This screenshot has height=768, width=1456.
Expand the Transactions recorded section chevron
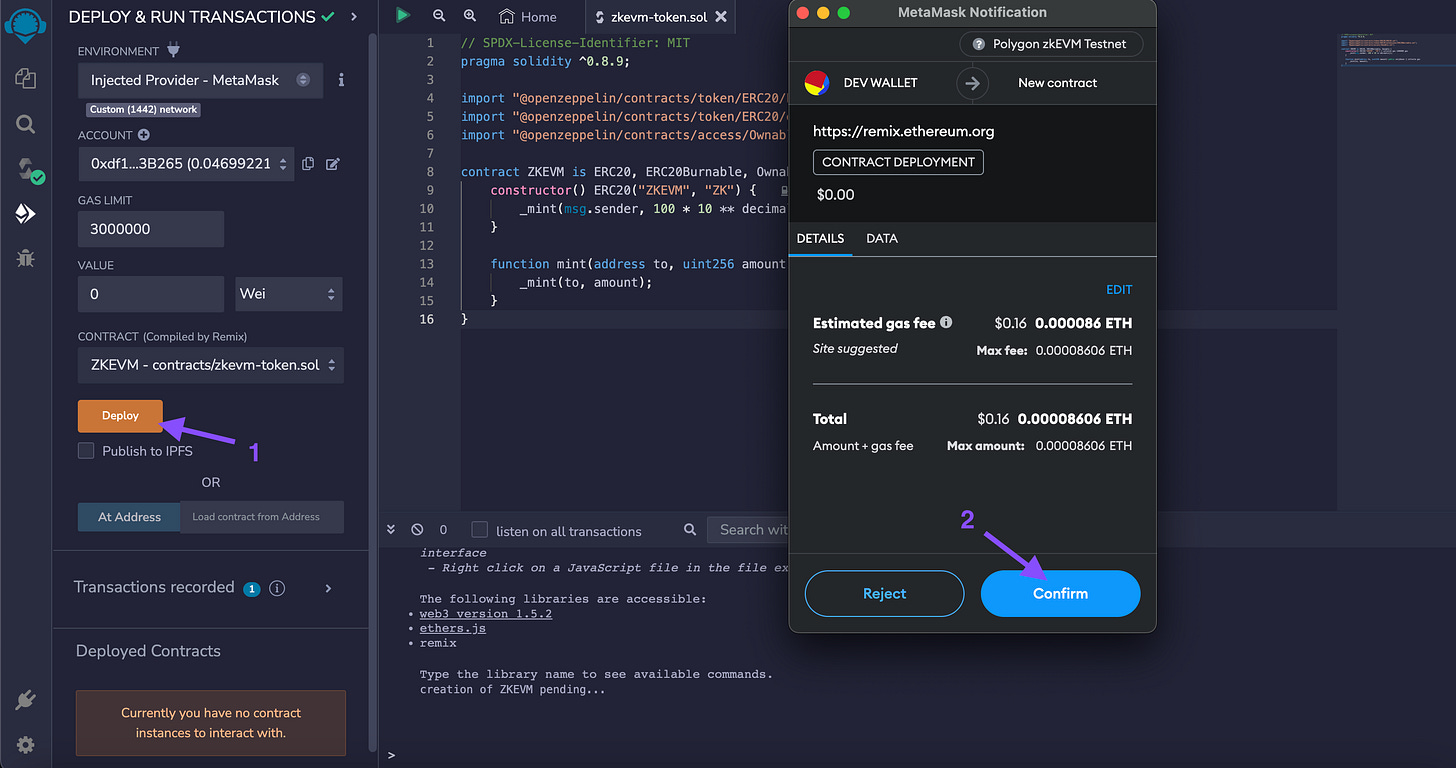328,588
